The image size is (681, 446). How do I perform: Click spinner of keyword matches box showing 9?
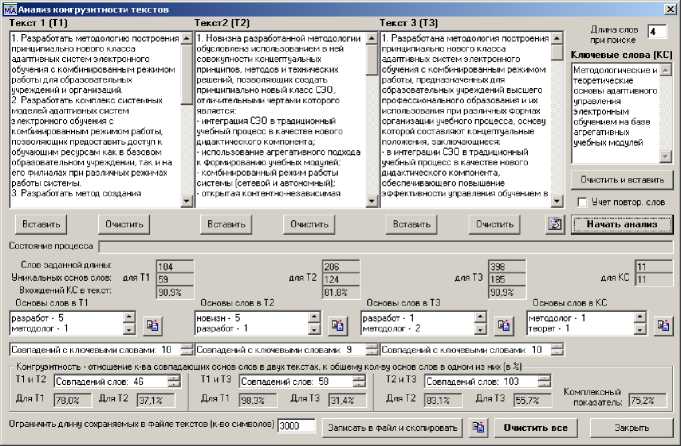pyautogui.click(x=372, y=350)
